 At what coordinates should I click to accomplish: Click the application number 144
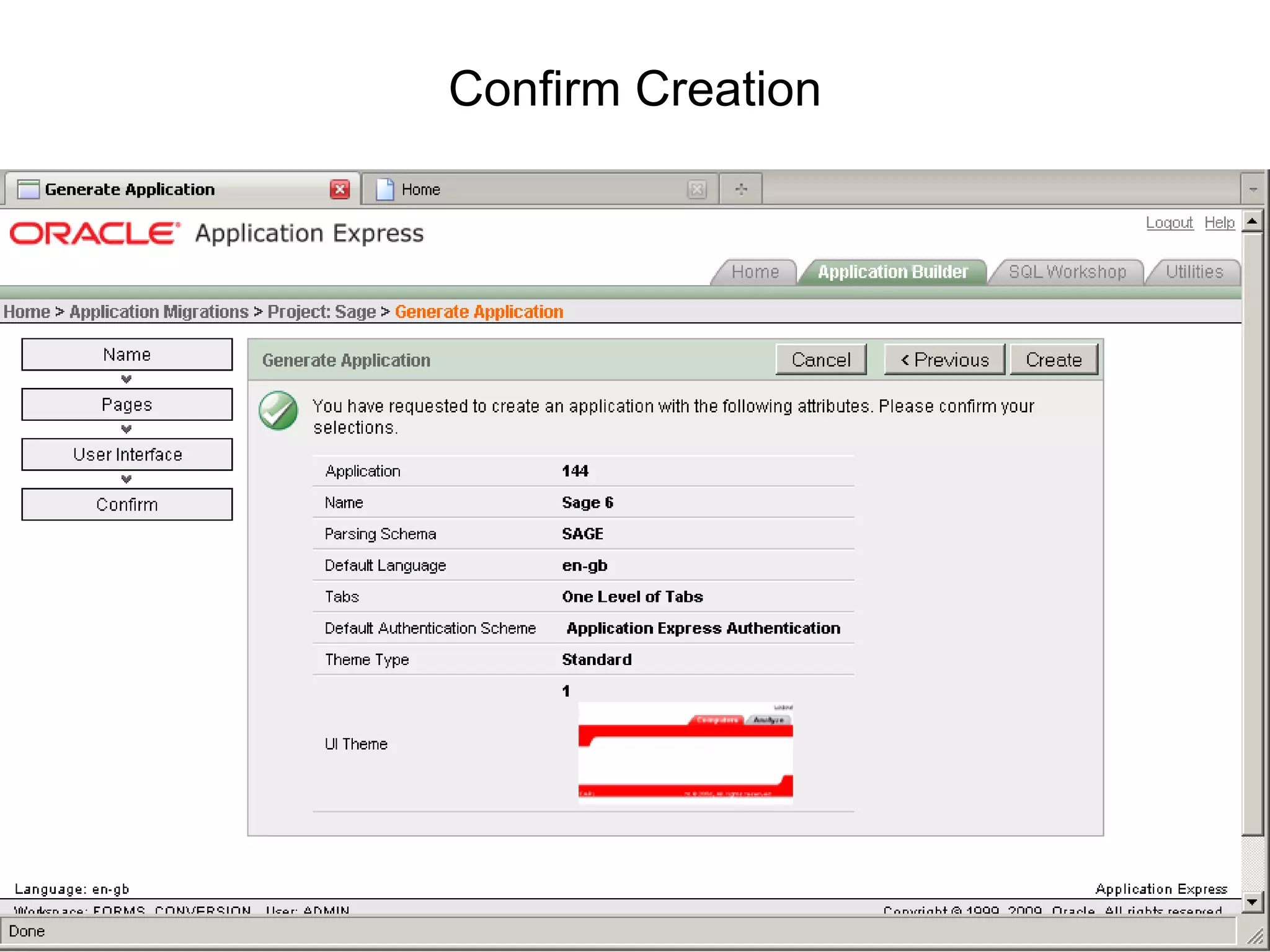575,471
